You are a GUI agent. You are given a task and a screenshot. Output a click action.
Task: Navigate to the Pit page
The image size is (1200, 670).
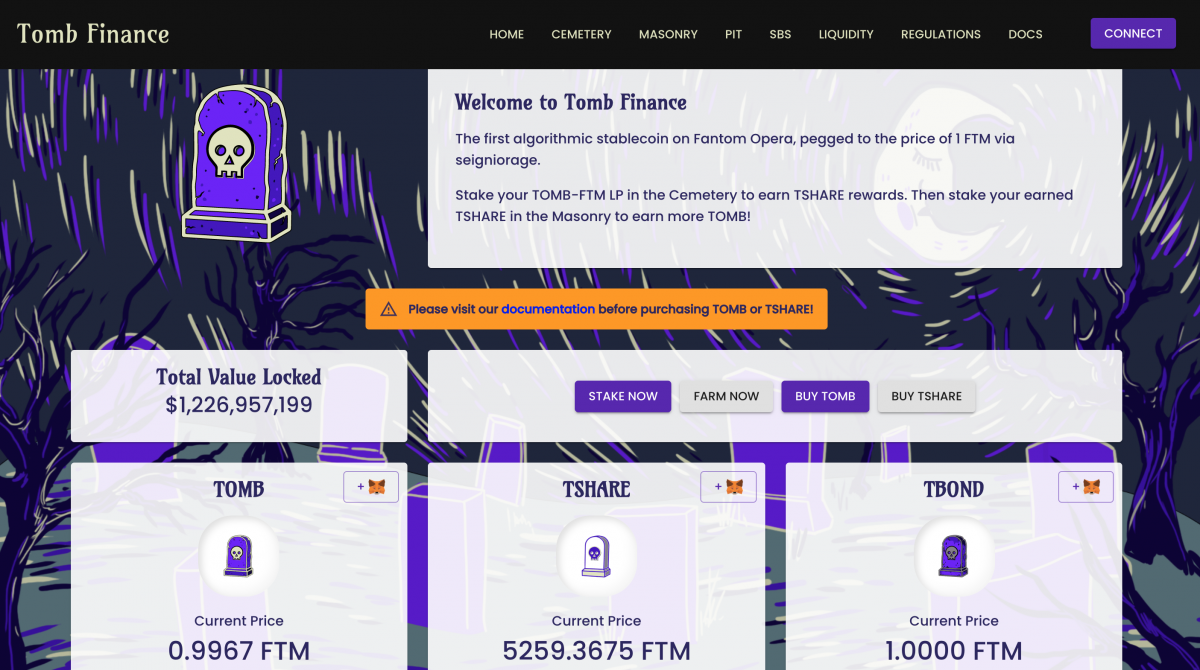point(733,34)
